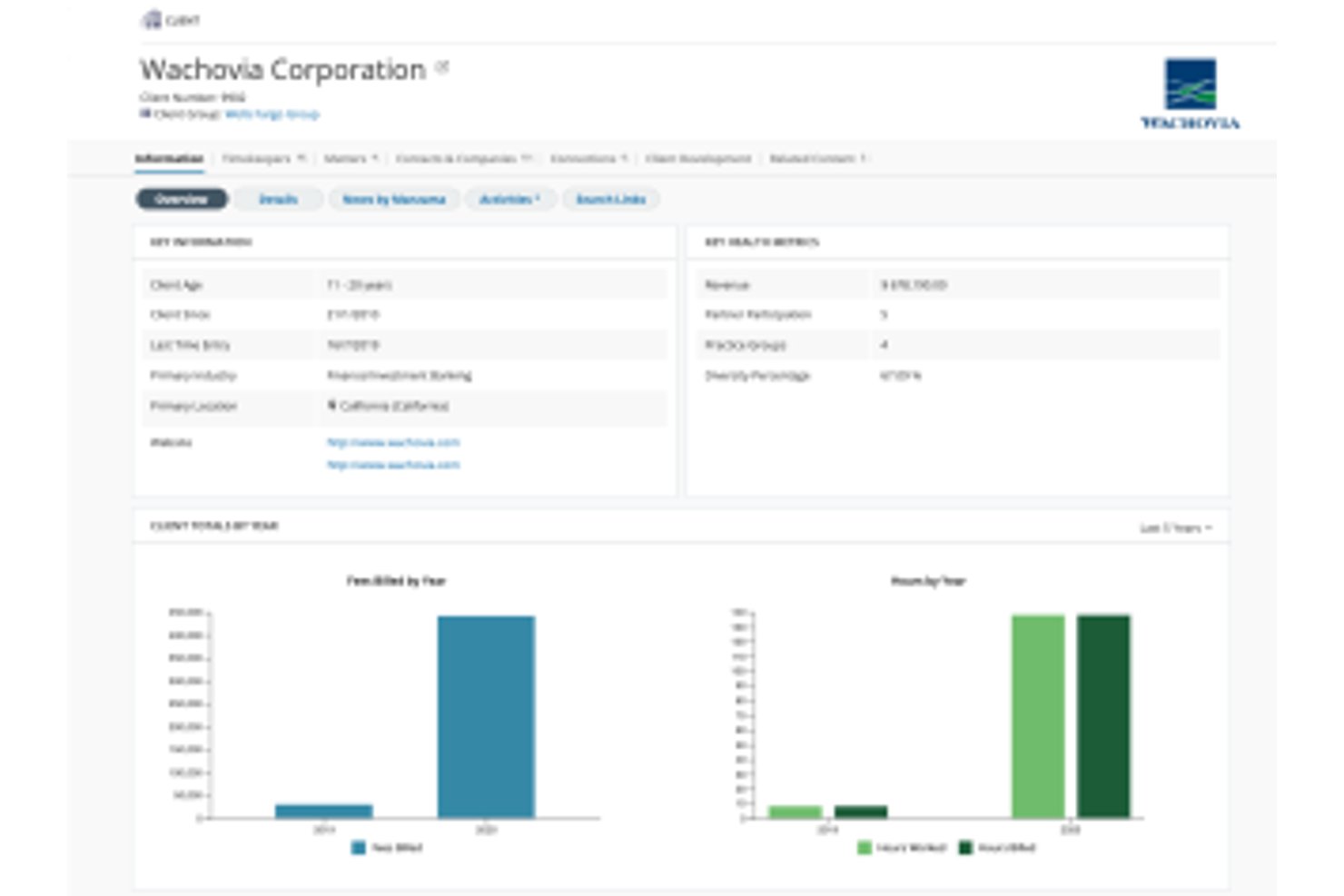This screenshot has width=1344, height=896.
Task: Switch to the Connections tab
Action: [x=588, y=159]
